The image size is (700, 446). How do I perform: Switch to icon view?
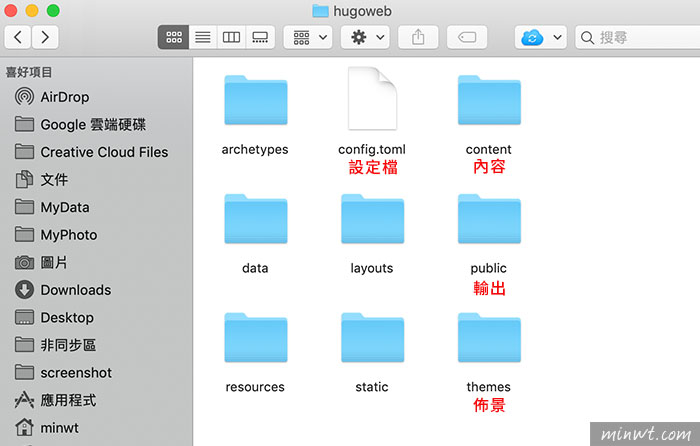pyautogui.click(x=174, y=37)
